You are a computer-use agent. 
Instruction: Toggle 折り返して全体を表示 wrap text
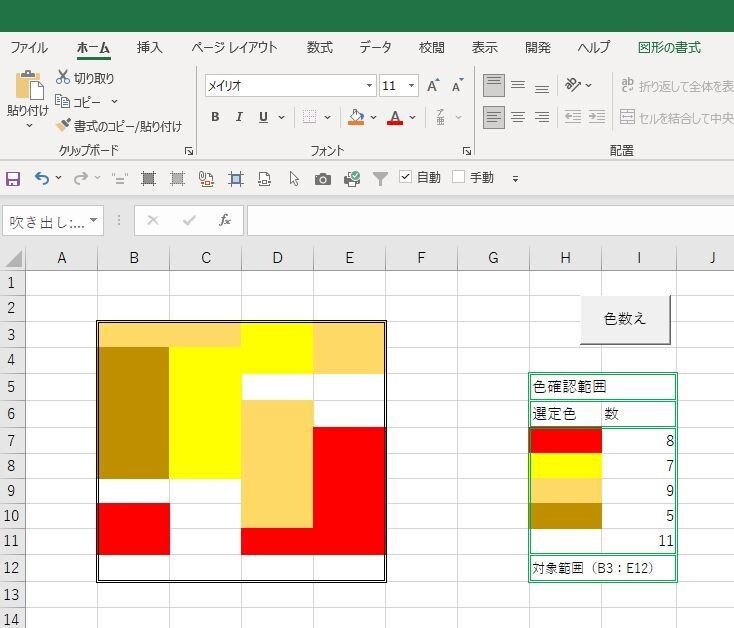(x=676, y=86)
